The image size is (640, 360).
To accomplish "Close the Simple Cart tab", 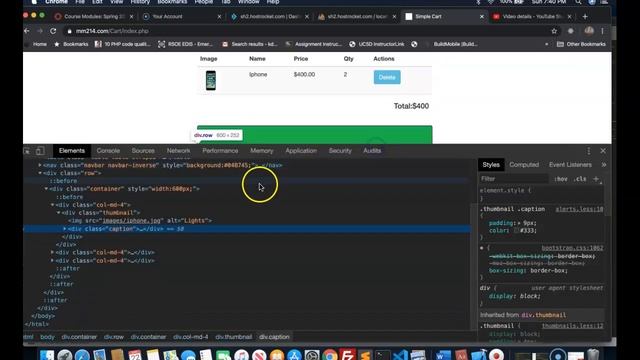I will pyautogui.click(x=482, y=17).
